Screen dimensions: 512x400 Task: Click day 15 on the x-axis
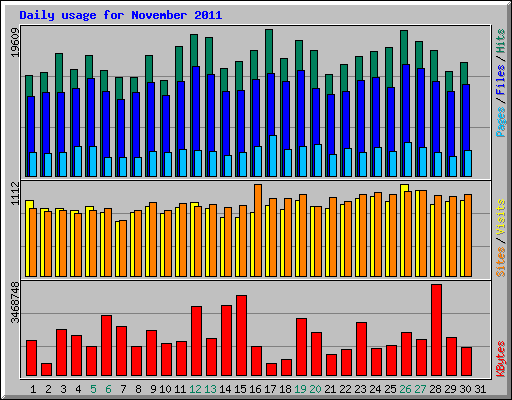coord(240,389)
